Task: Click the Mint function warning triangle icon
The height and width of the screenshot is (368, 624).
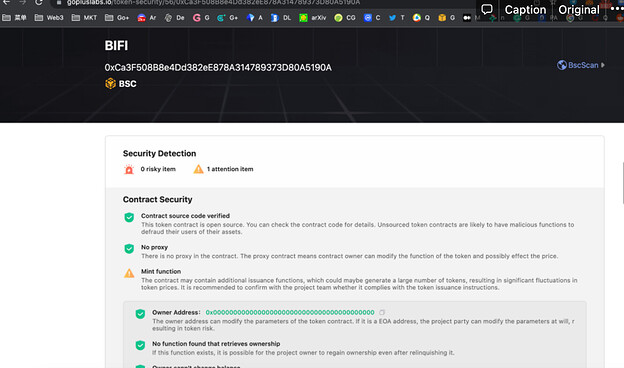Action: [129, 273]
